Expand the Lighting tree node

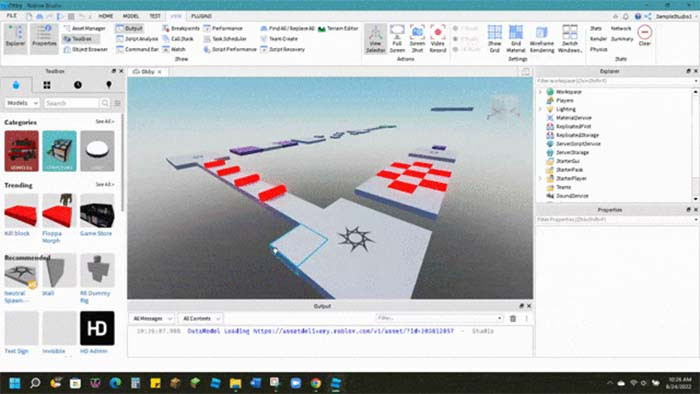coord(540,109)
